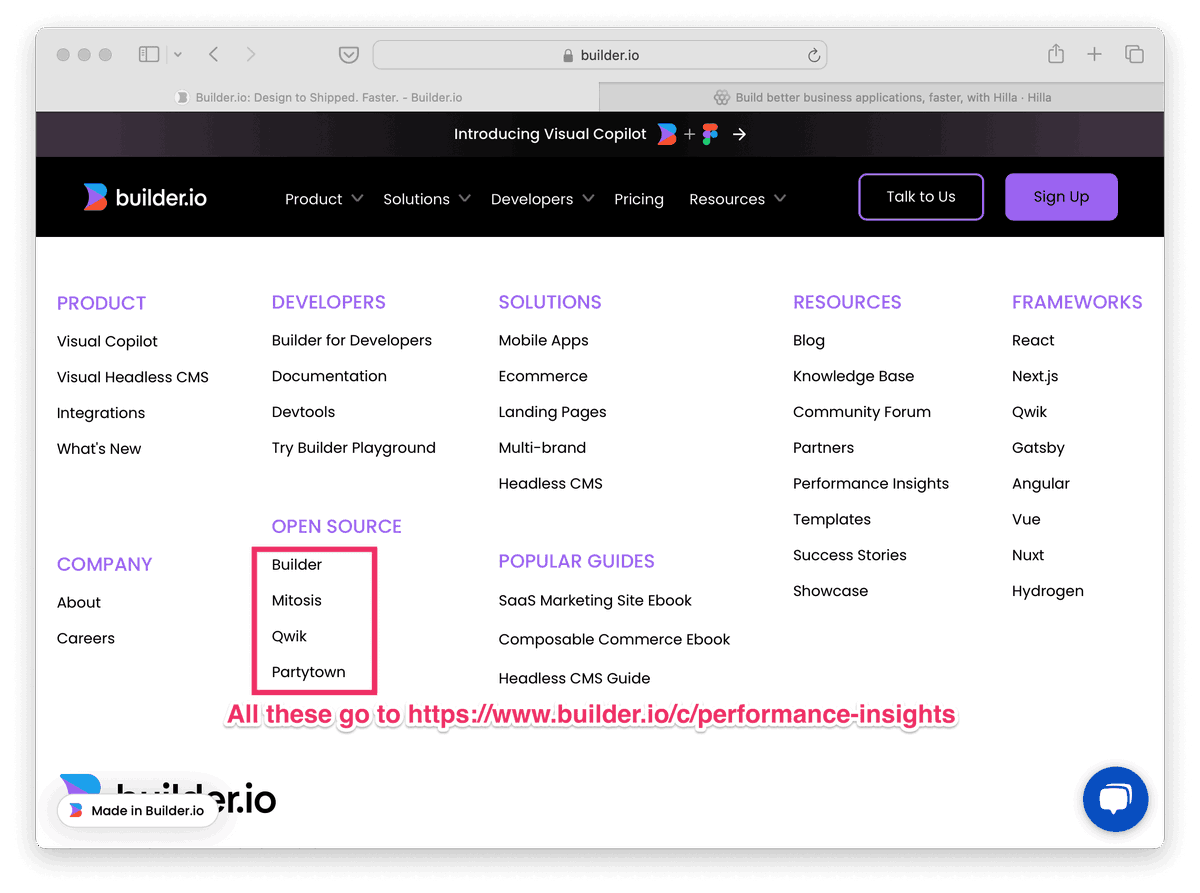
Task: Open the chat widget bubble icon
Action: 1115,799
